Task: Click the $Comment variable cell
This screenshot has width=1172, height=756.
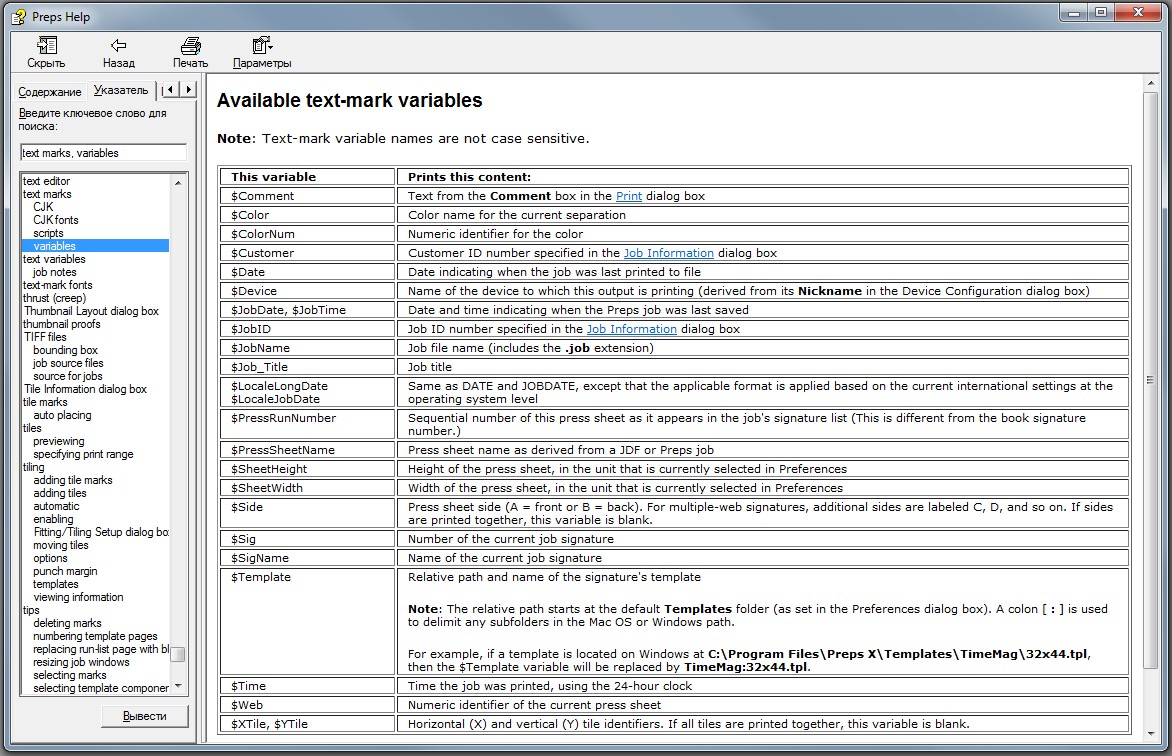Action: click(307, 196)
